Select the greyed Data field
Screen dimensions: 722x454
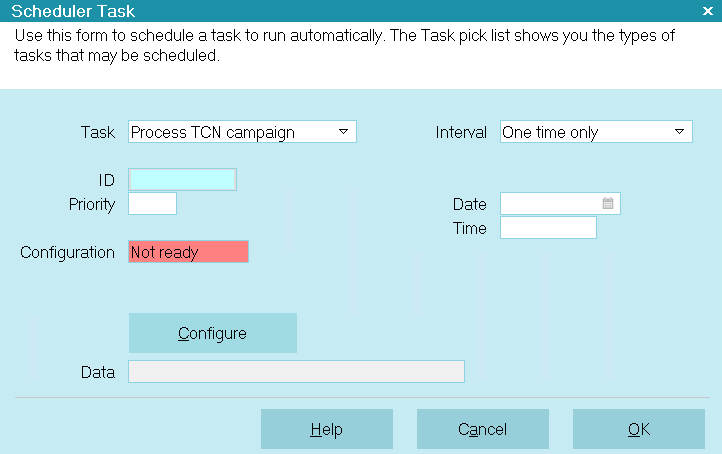point(297,372)
